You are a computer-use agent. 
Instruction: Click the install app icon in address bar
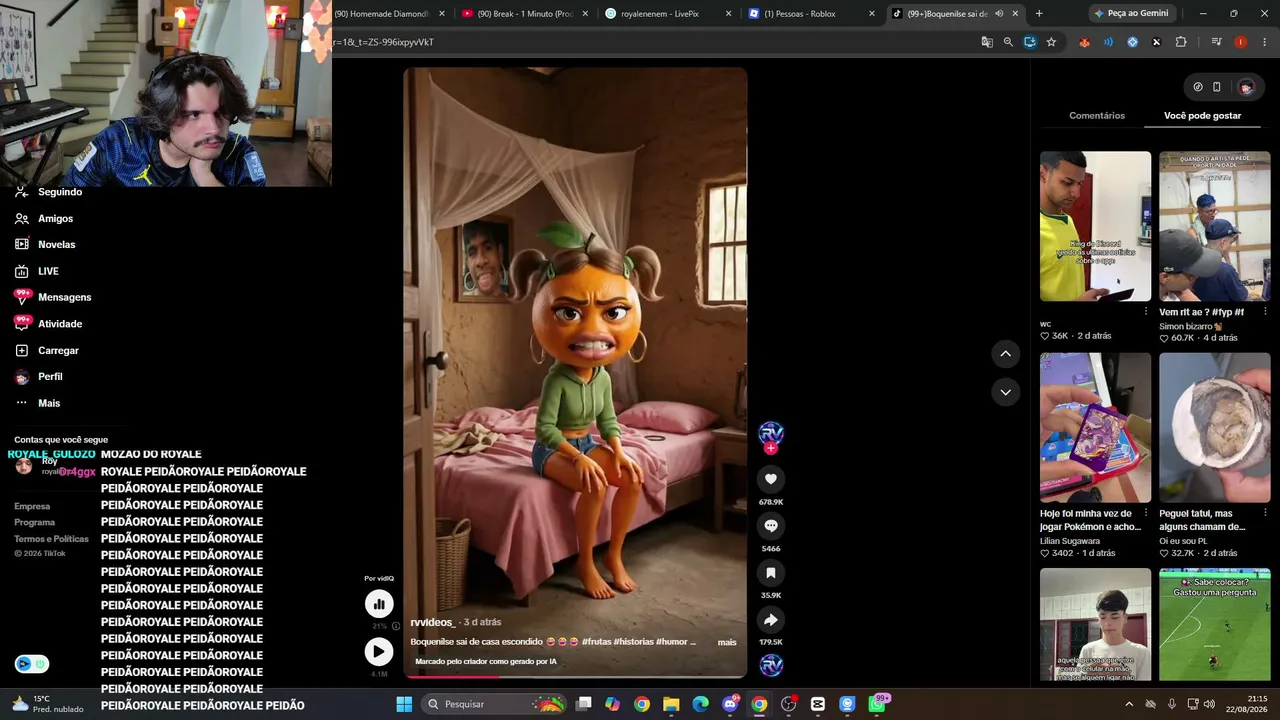[1030, 42]
